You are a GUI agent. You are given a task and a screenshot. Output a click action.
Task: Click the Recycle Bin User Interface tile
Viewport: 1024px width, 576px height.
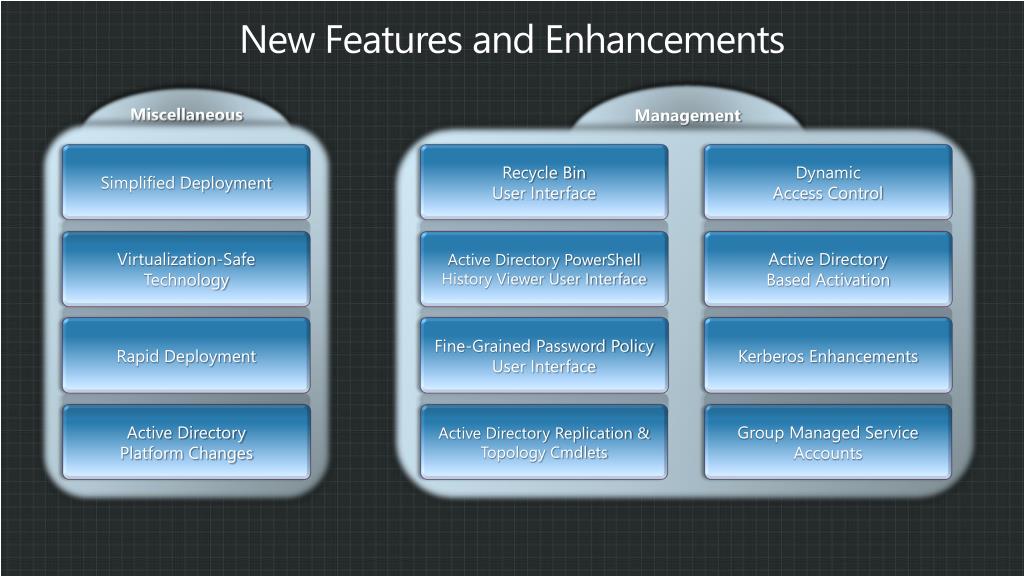tap(544, 182)
